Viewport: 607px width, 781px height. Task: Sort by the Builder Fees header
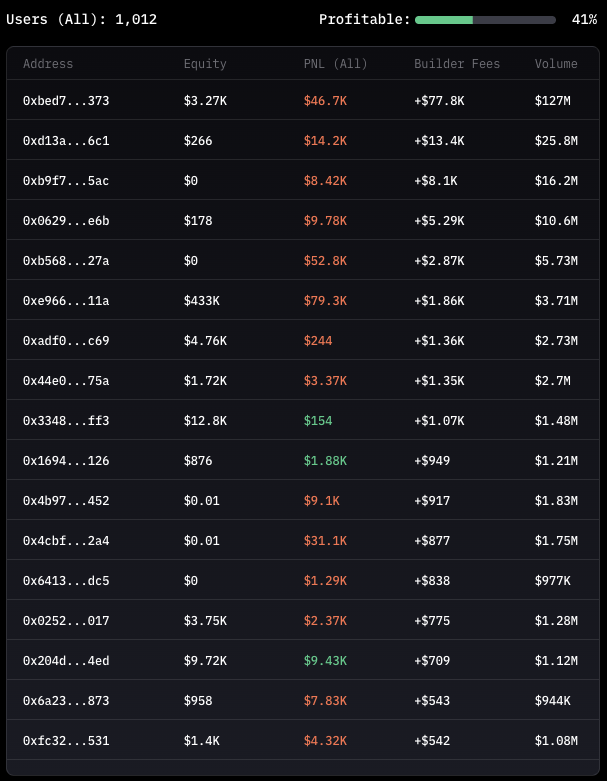pos(457,64)
